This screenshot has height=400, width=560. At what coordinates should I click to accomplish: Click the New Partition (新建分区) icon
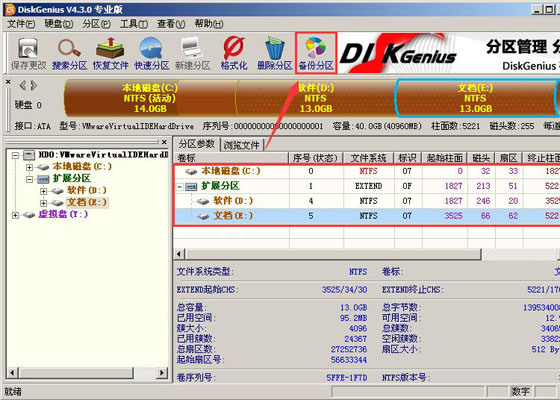click(x=192, y=54)
